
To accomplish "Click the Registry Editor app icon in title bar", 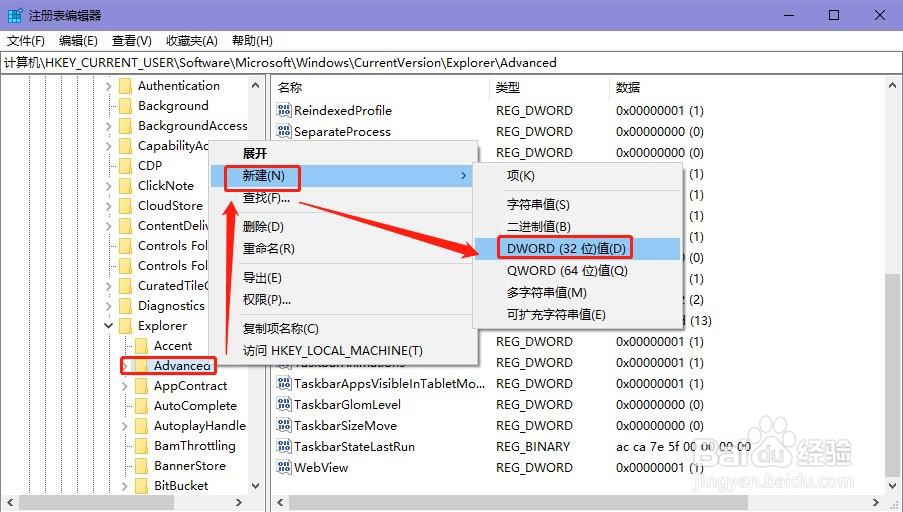I will point(15,15).
